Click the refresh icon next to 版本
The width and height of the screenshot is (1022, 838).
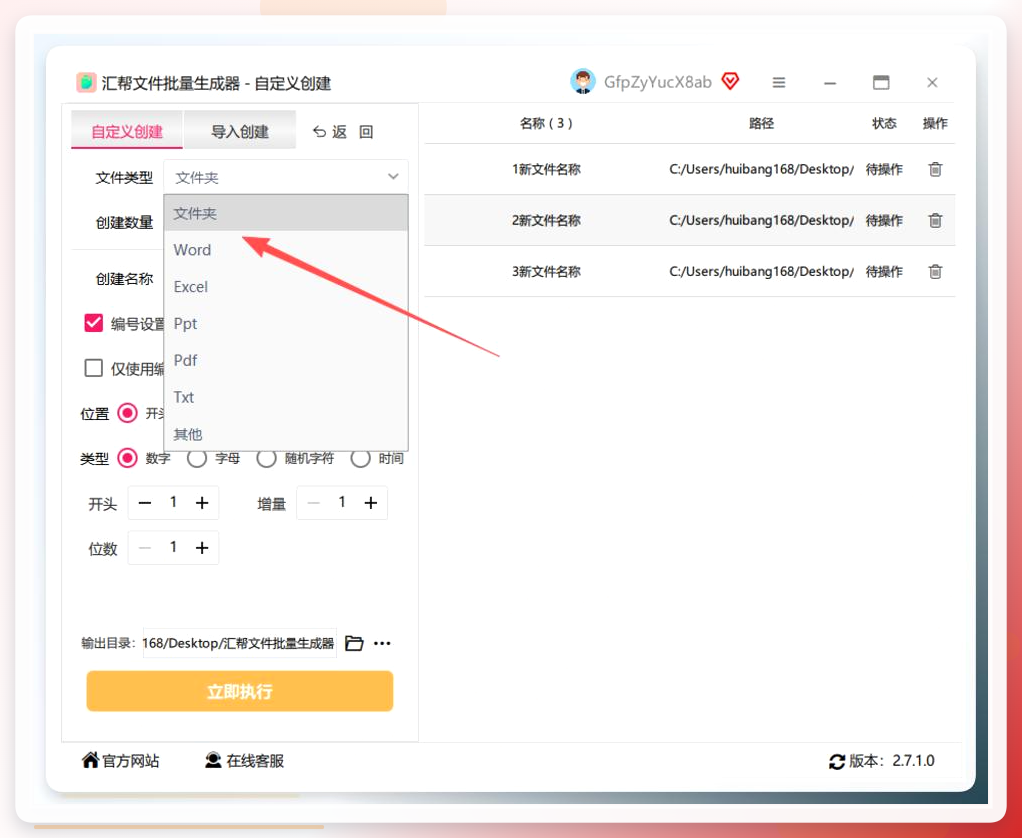tap(836, 761)
